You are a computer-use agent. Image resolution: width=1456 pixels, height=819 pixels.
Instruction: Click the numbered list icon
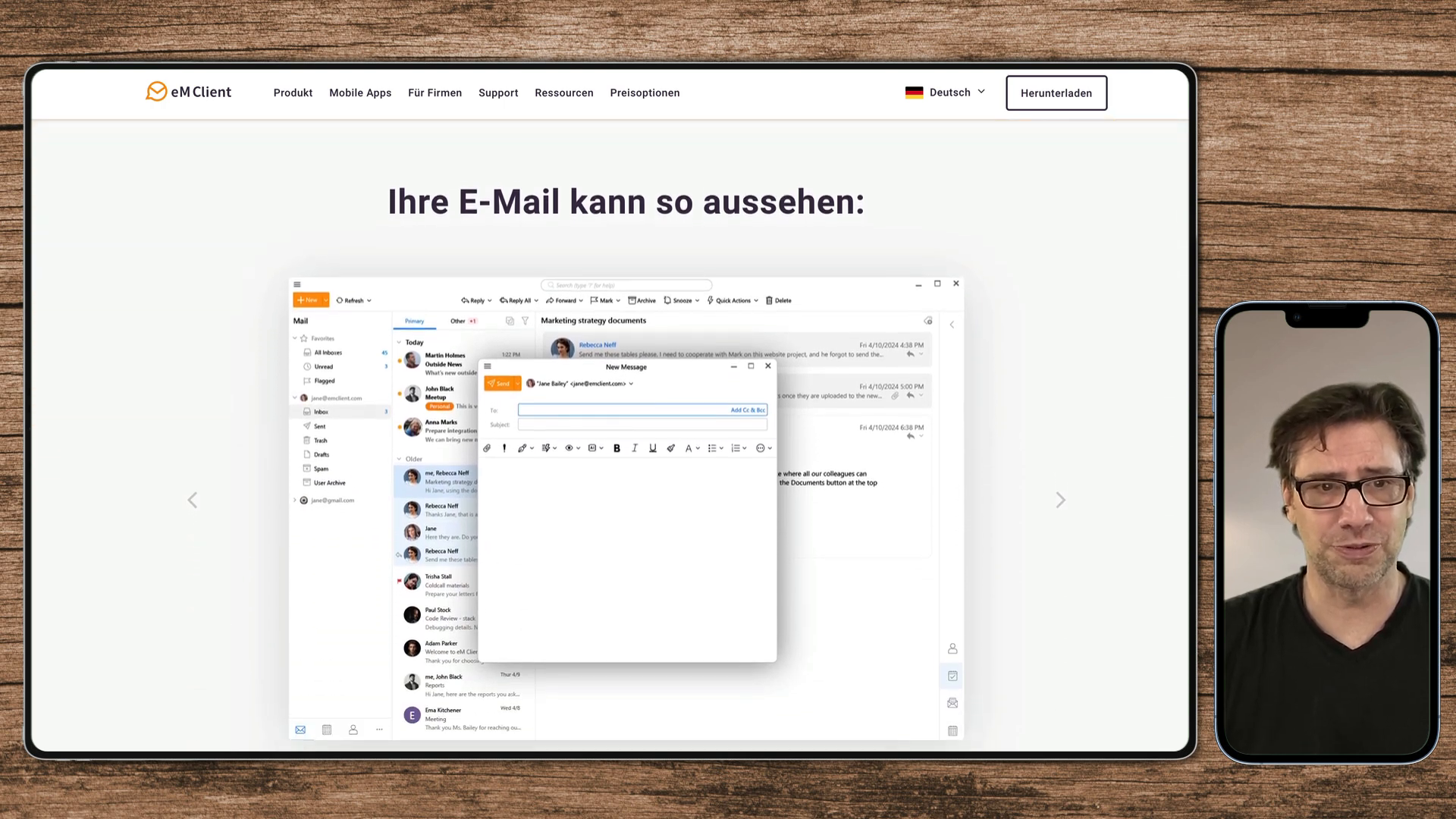[x=736, y=448]
